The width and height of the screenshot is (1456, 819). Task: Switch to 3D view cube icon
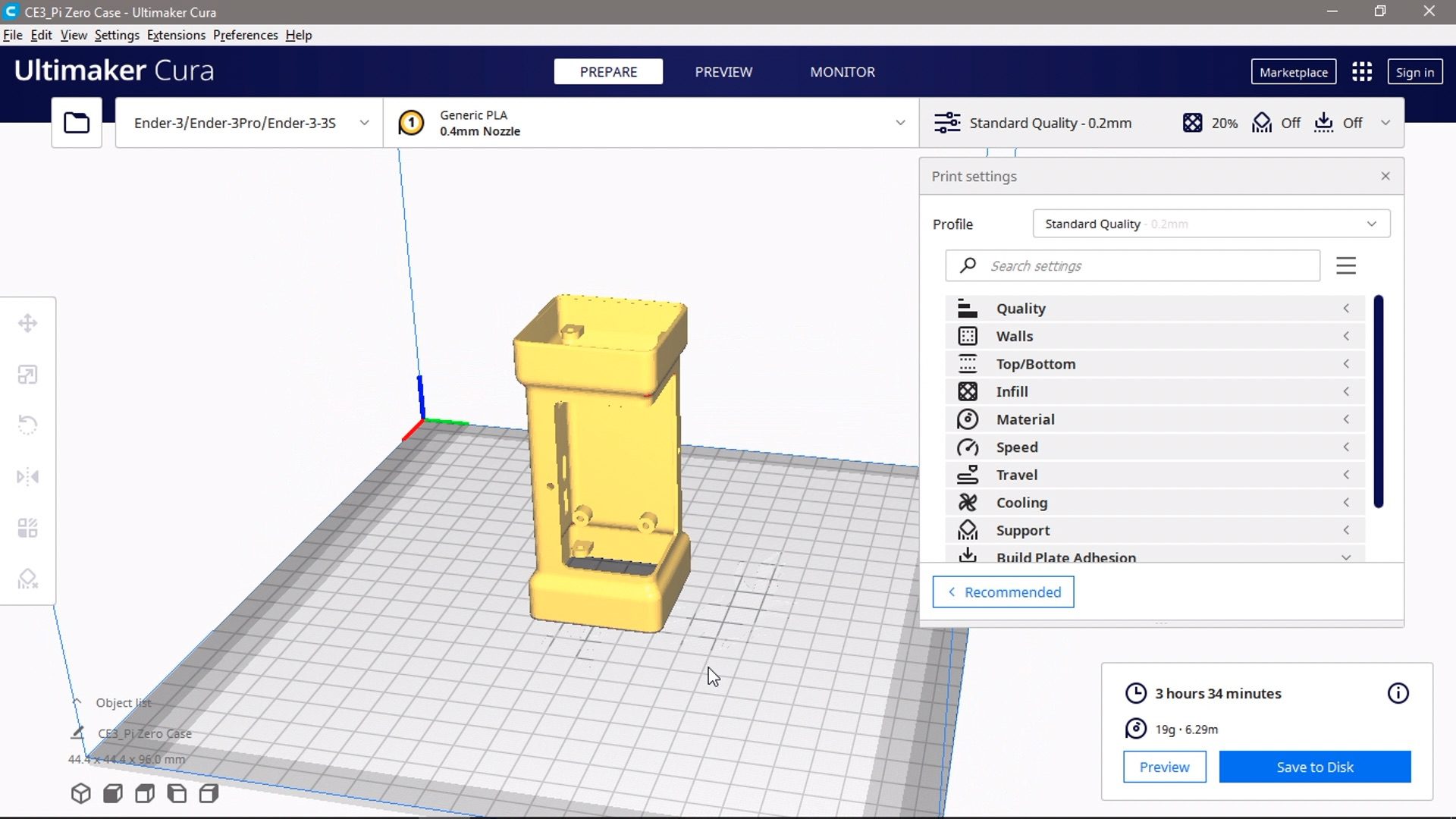click(81, 793)
